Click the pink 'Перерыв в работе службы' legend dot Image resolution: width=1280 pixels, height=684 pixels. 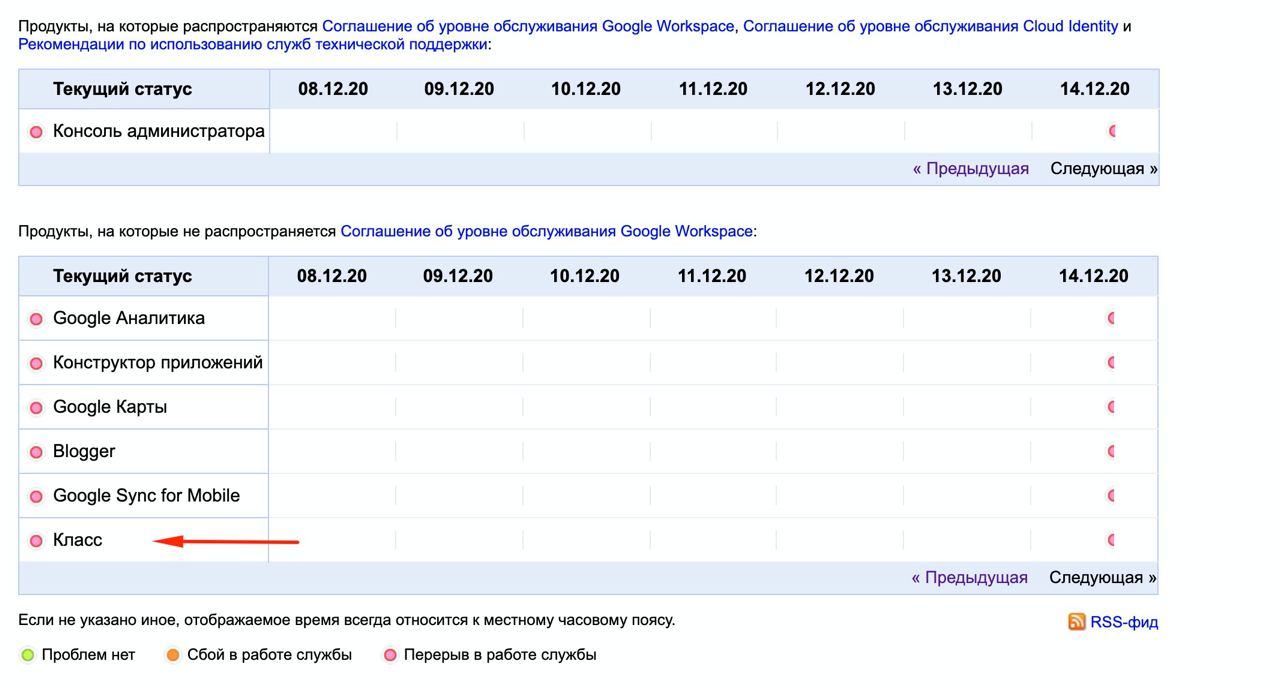pos(390,656)
